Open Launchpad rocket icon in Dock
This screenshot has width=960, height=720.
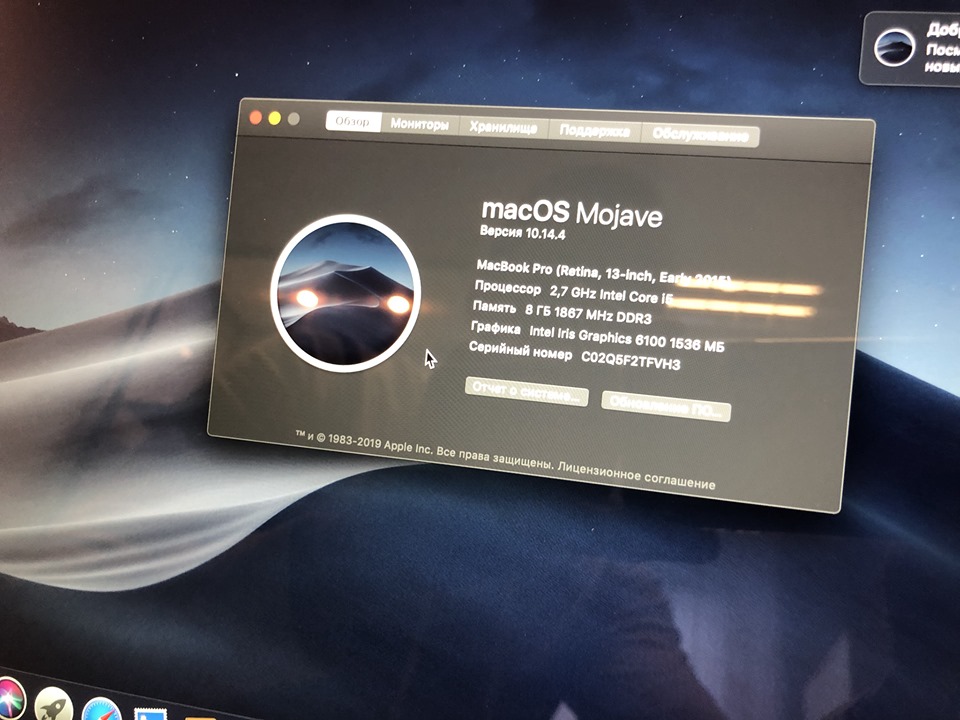[53, 705]
